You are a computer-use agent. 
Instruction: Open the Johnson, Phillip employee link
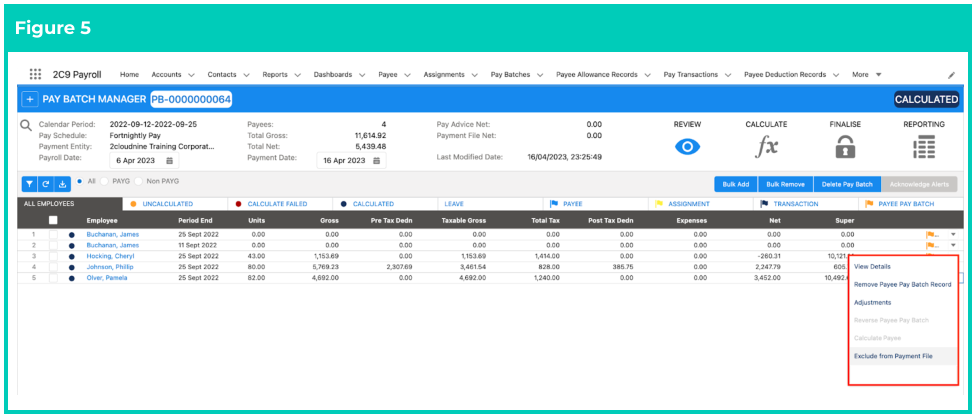110,267
